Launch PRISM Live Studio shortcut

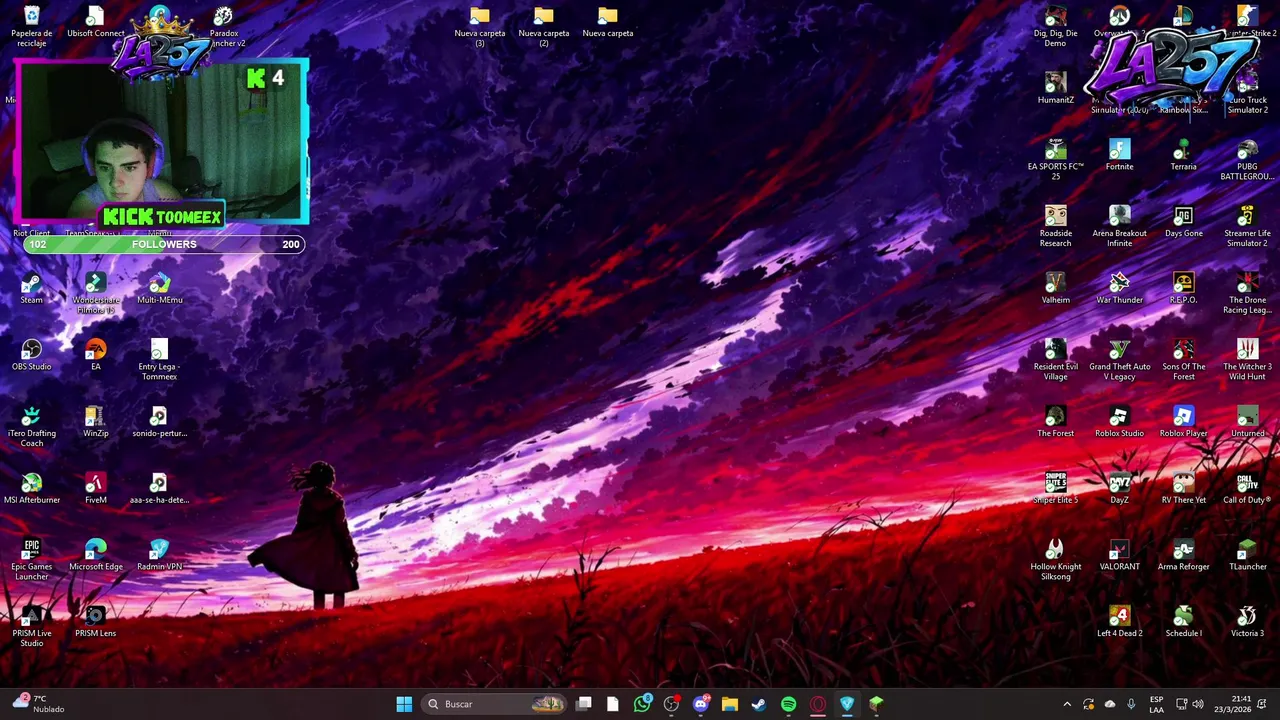(x=32, y=627)
